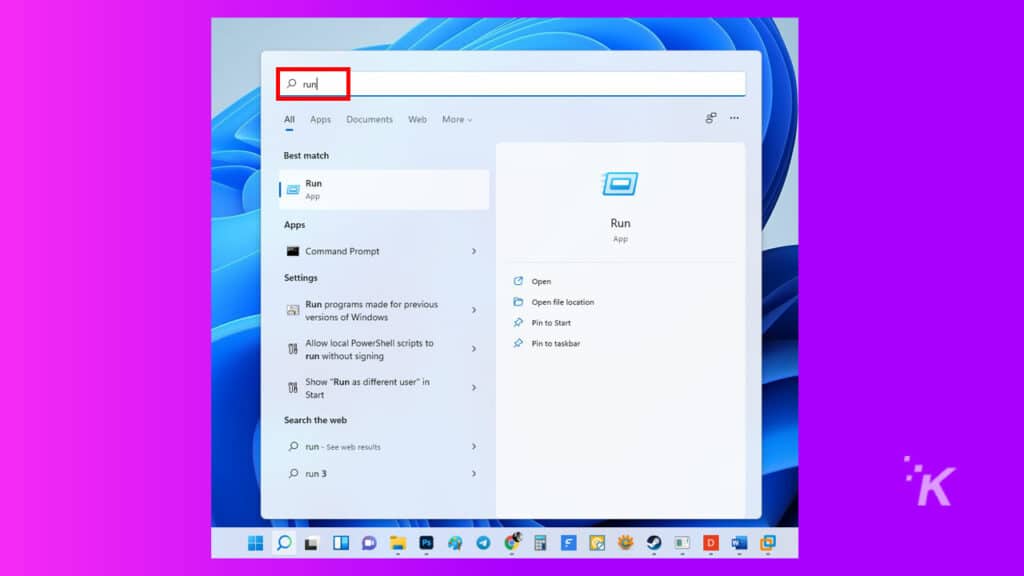Screen dimensions: 1024x576
Task: Open Calculator from the taskbar
Action: pos(540,543)
